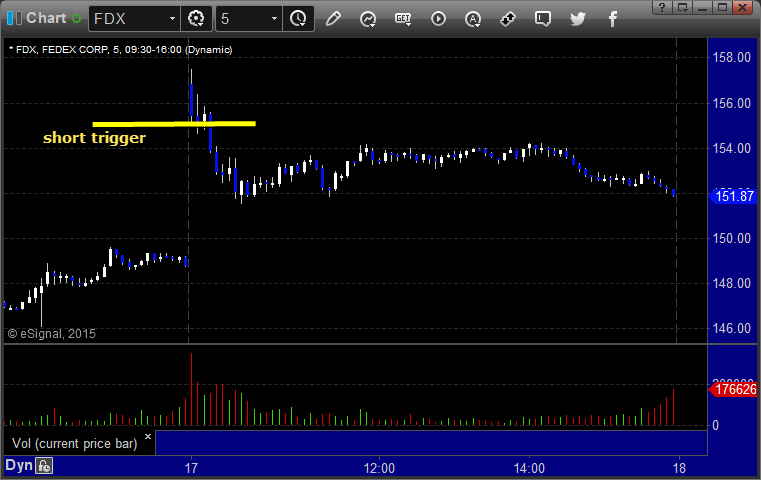Open the symbol settings gear icon
Image resolution: width=761 pixels, height=480 pixels.
pyautogui.click(x=196, y=19)
